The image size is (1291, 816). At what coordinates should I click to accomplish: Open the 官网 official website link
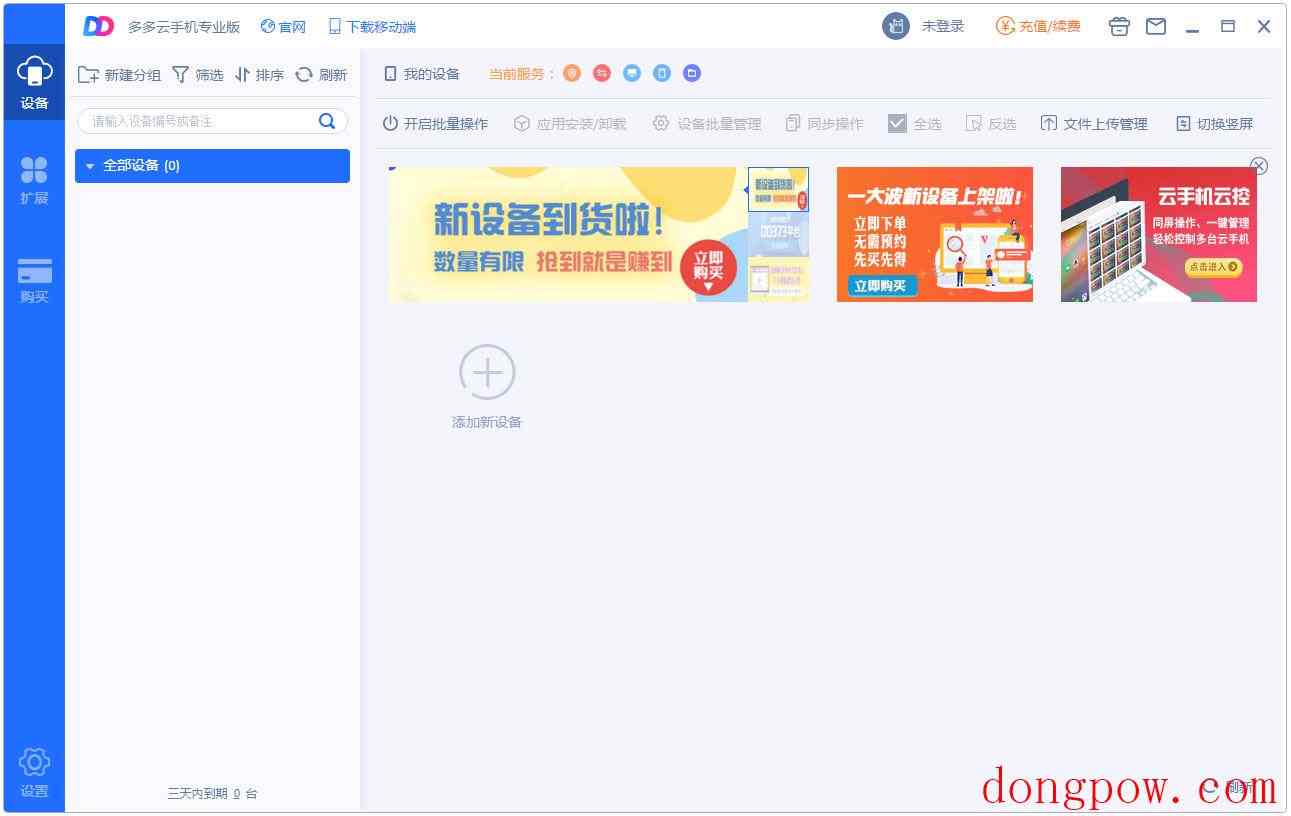(x=283, y=27)
